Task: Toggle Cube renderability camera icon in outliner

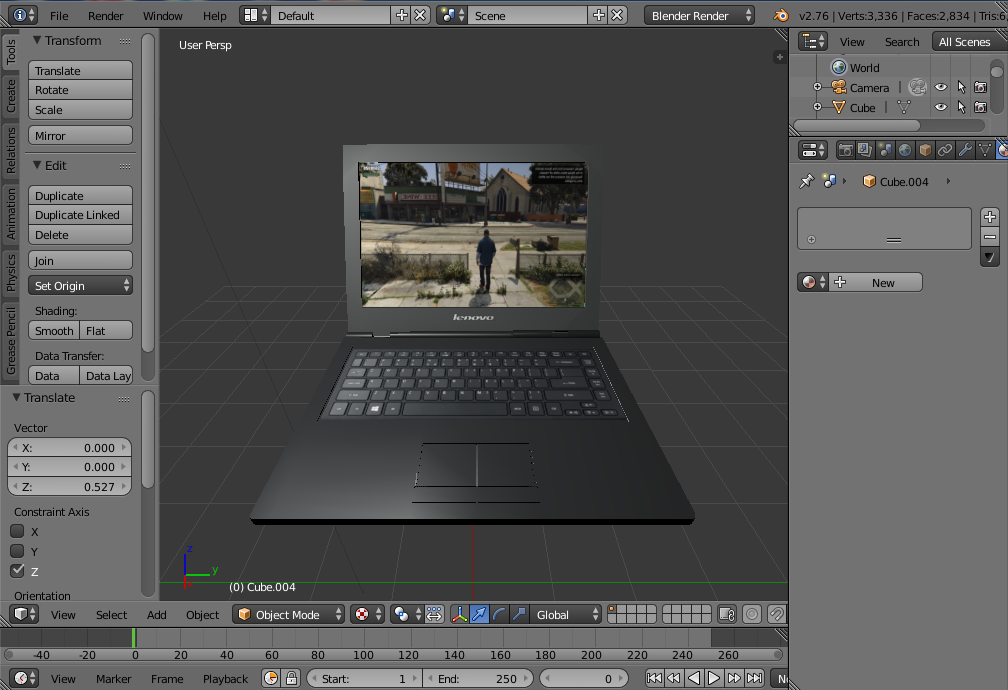Action: (980, 107)
